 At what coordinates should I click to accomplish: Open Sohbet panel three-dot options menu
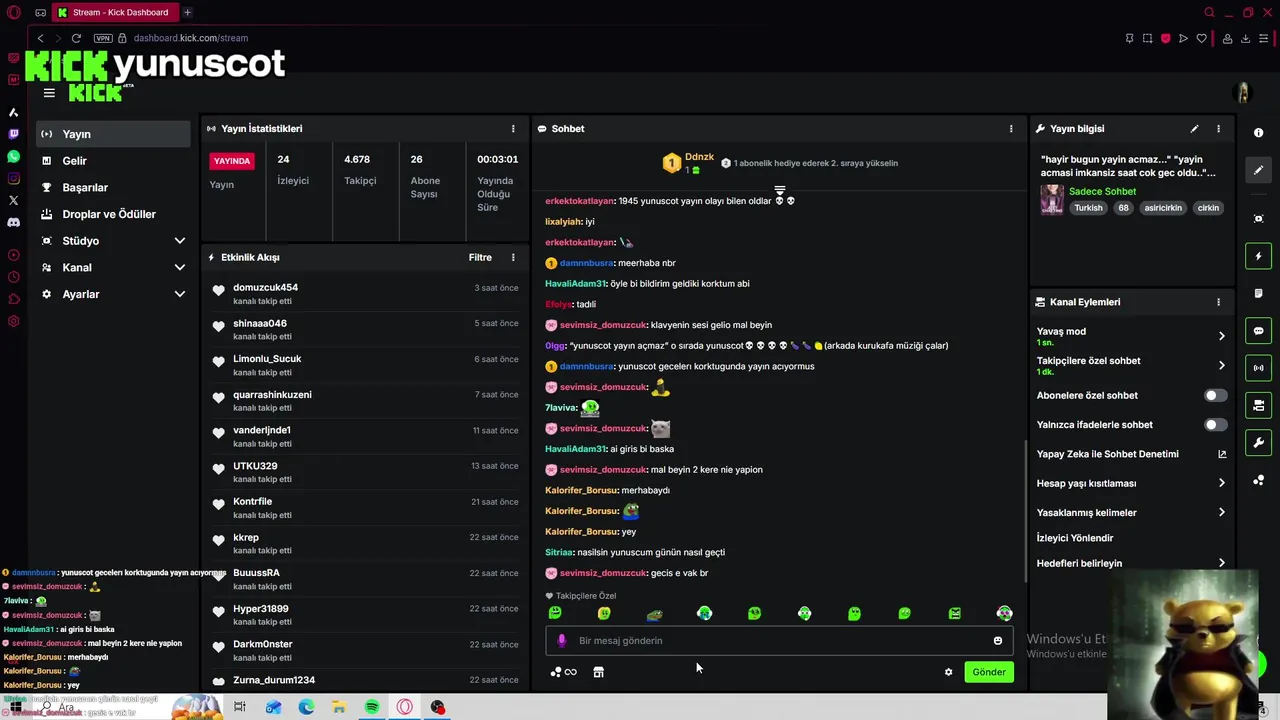click(1011, 129)
